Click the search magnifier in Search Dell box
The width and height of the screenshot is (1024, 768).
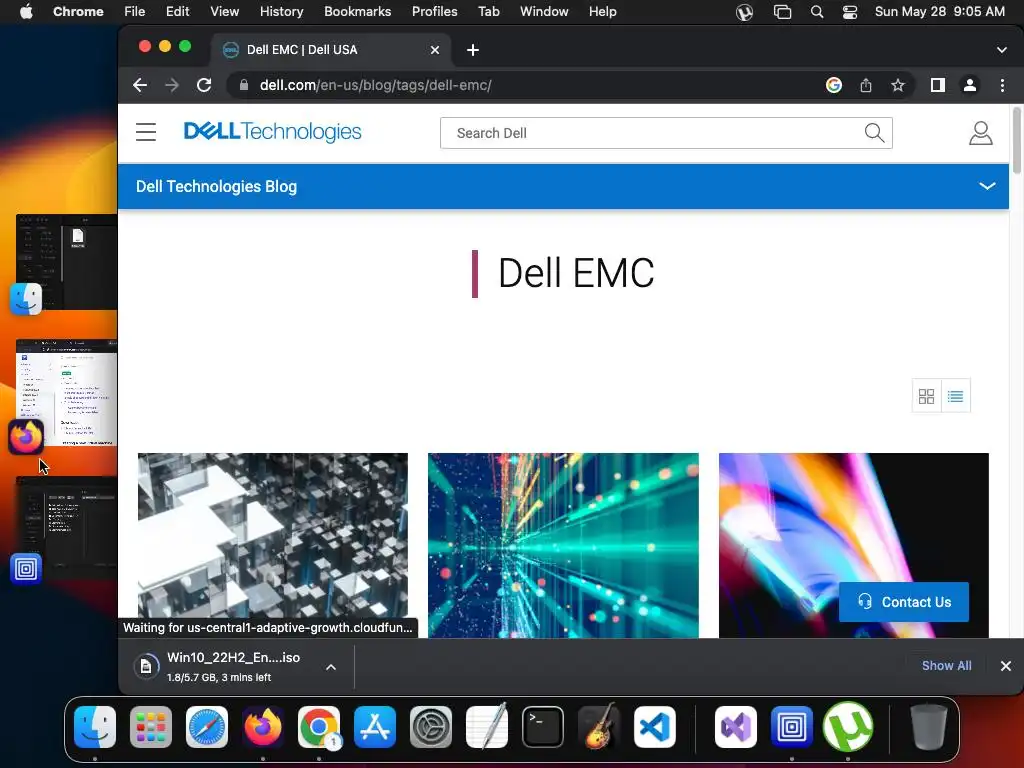(874, 133)
